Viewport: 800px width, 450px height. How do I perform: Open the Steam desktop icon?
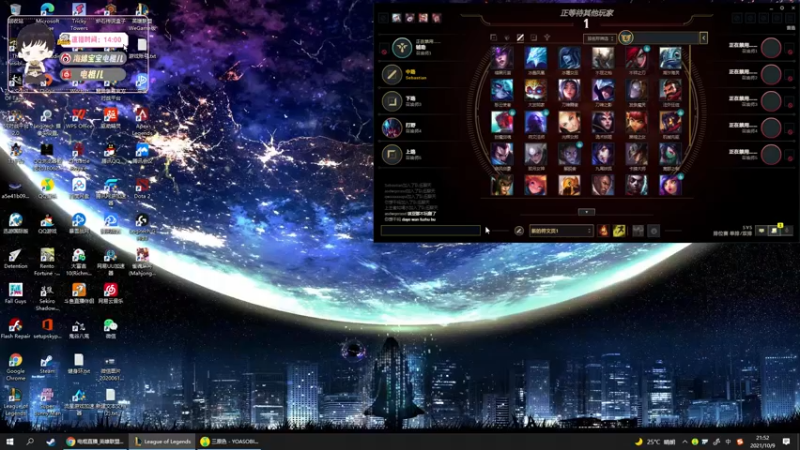click(47, 364)
